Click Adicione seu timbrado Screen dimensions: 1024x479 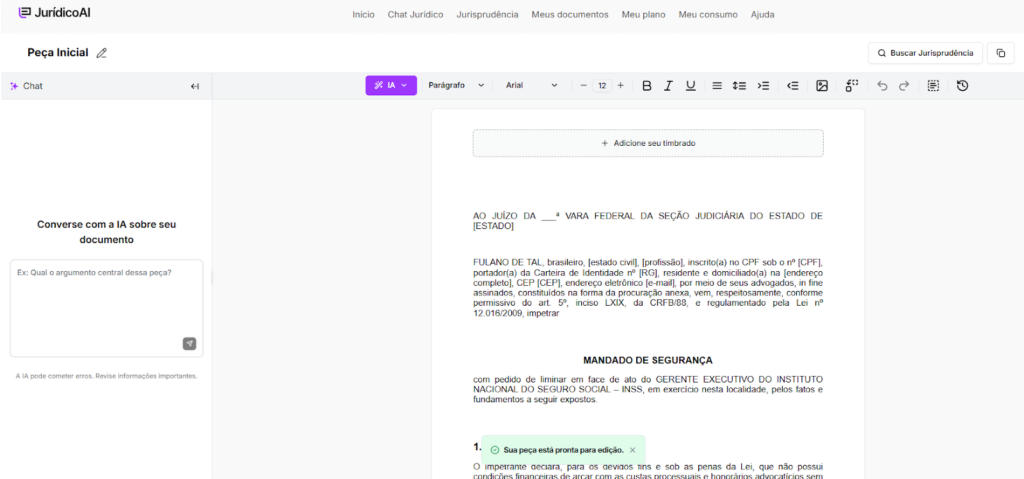[648, 143]
